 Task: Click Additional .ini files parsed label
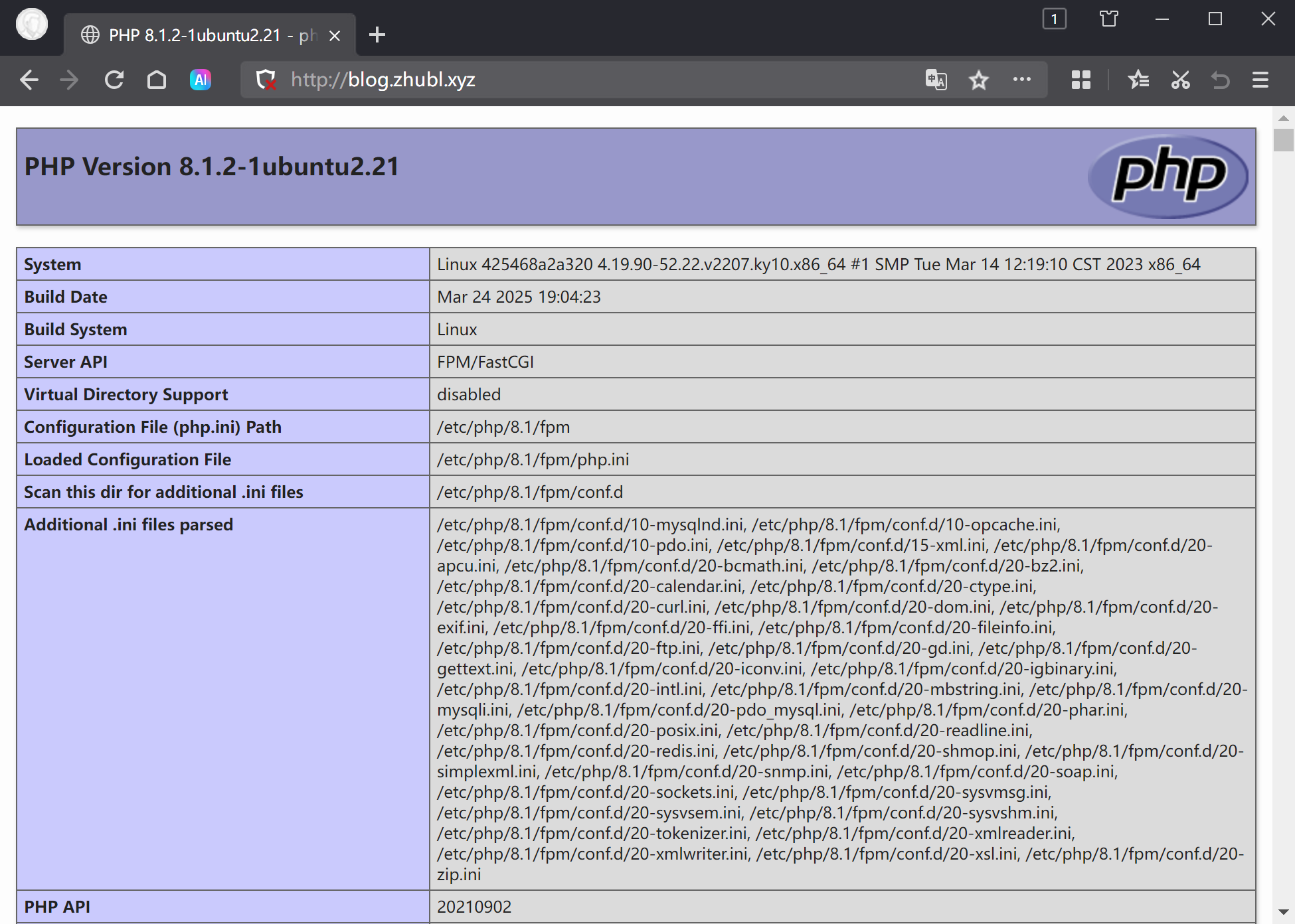click(x=128, y=524)
